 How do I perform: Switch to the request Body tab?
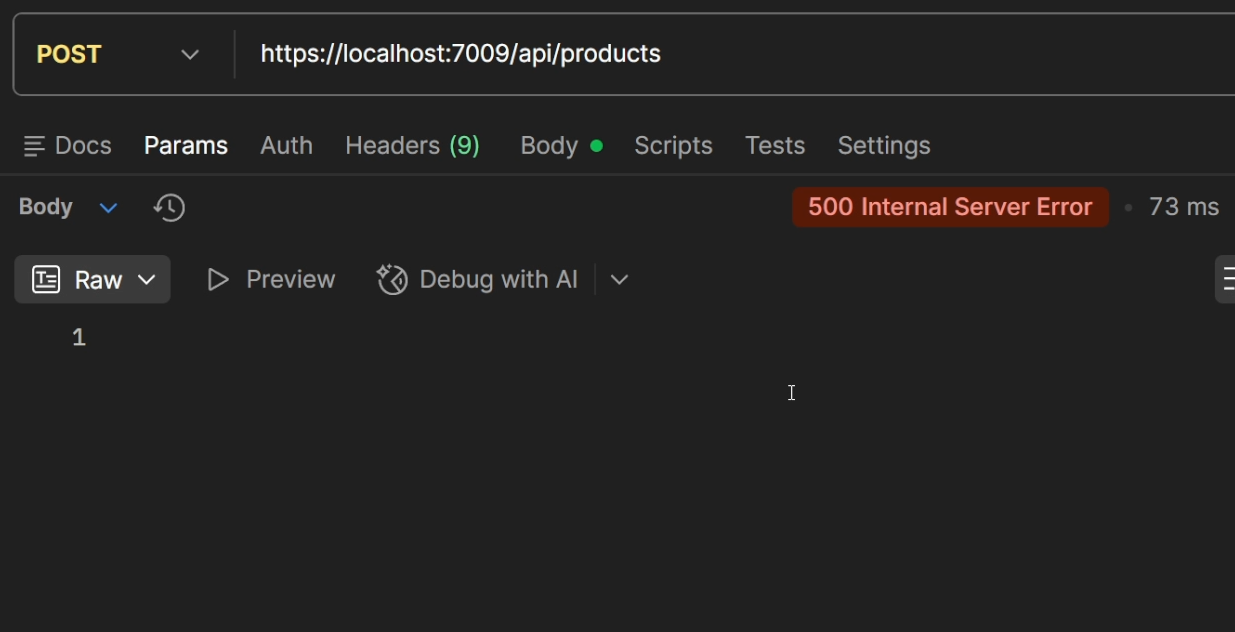[561, 146]
